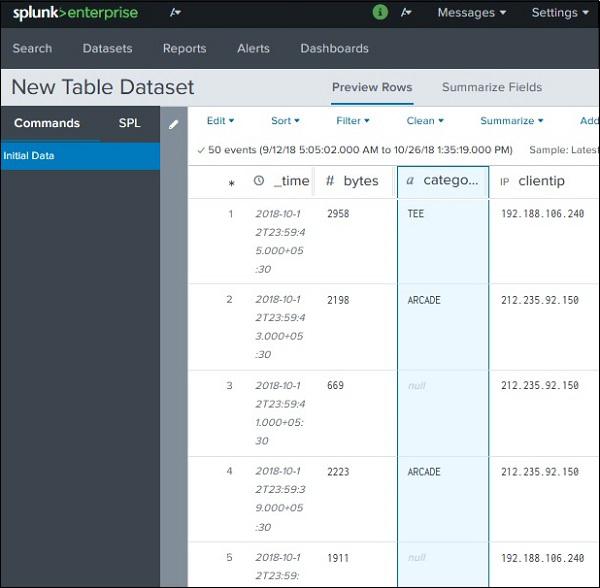Select row number 4
The image size is (600, 588).
point(230,471)
